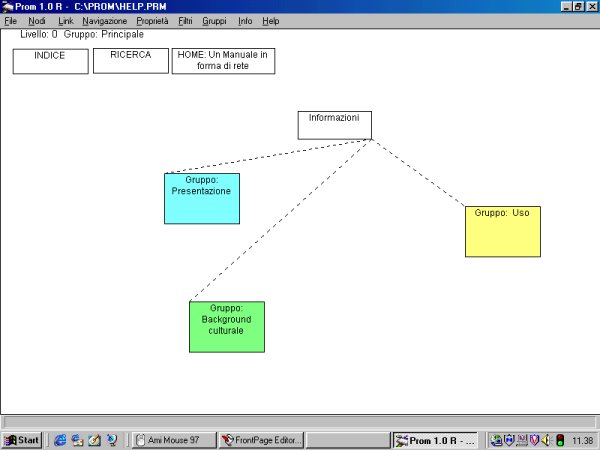The width and height of the screenshot is (600, 450).
Task: Open the Nodi menu
Action: (37, 21)
